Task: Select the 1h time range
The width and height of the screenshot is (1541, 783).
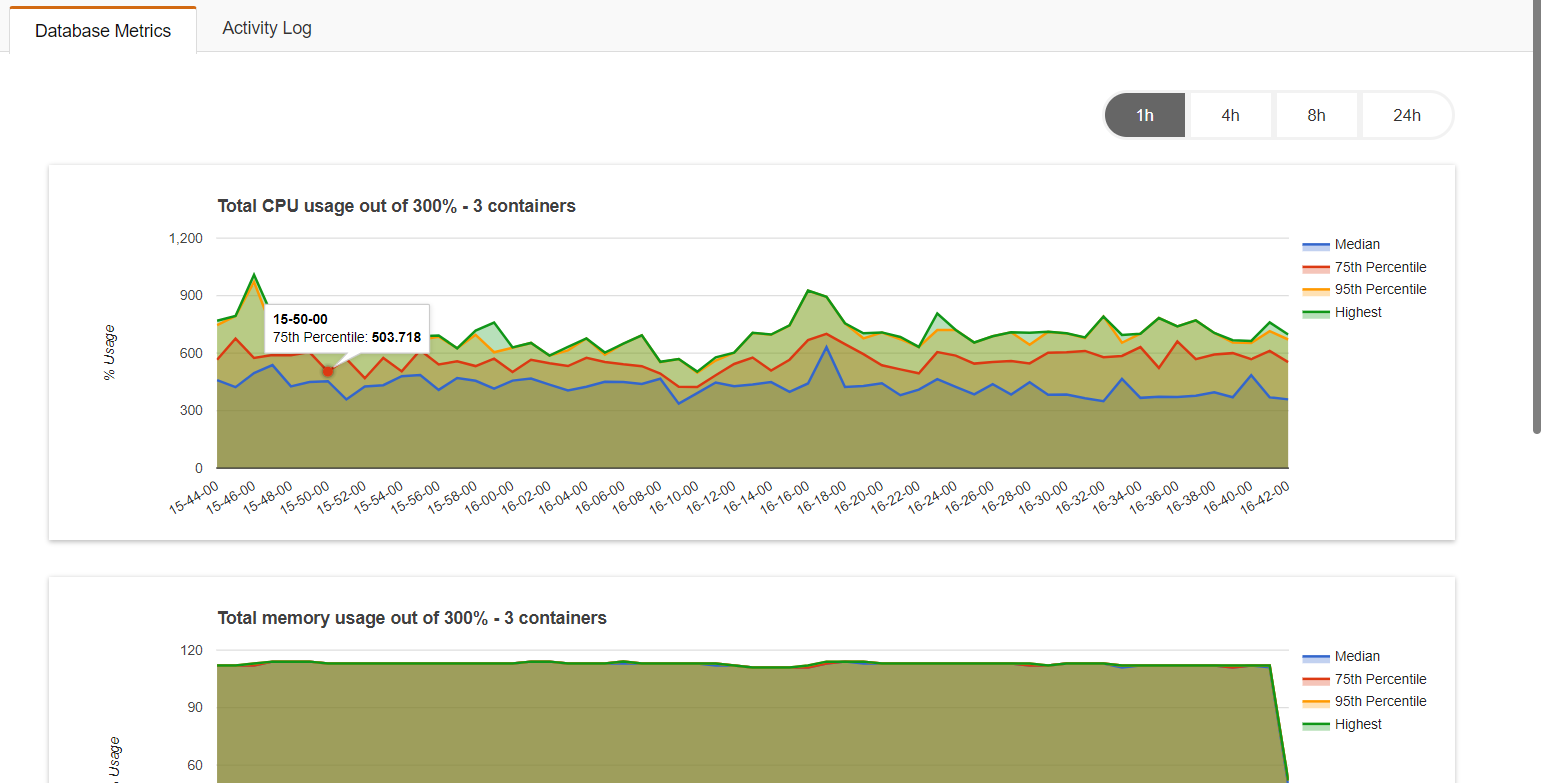Action: click(1145, 115)
